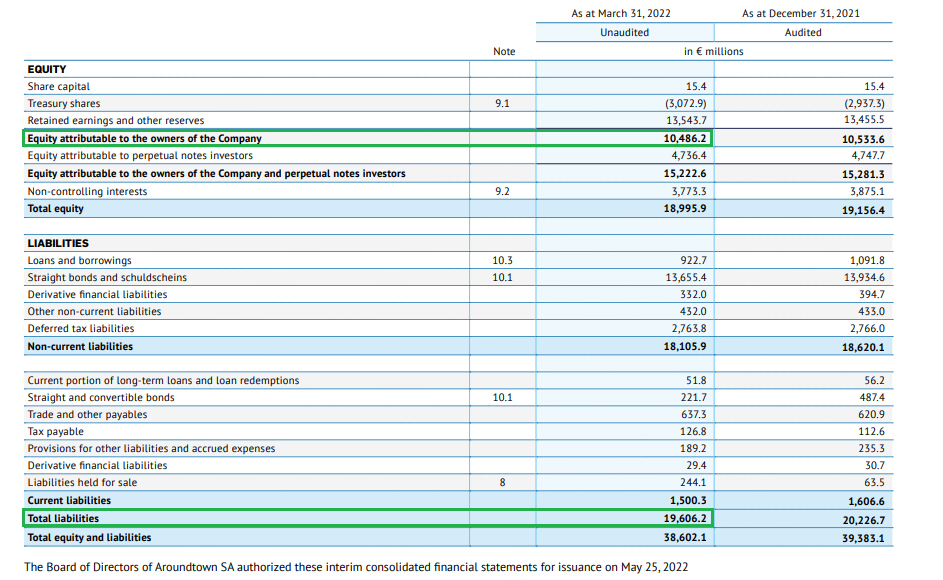The width and height of the screenshot is (943, 580).
Task: Click the "As at December 31, 2021" column header
Action: 801,14
